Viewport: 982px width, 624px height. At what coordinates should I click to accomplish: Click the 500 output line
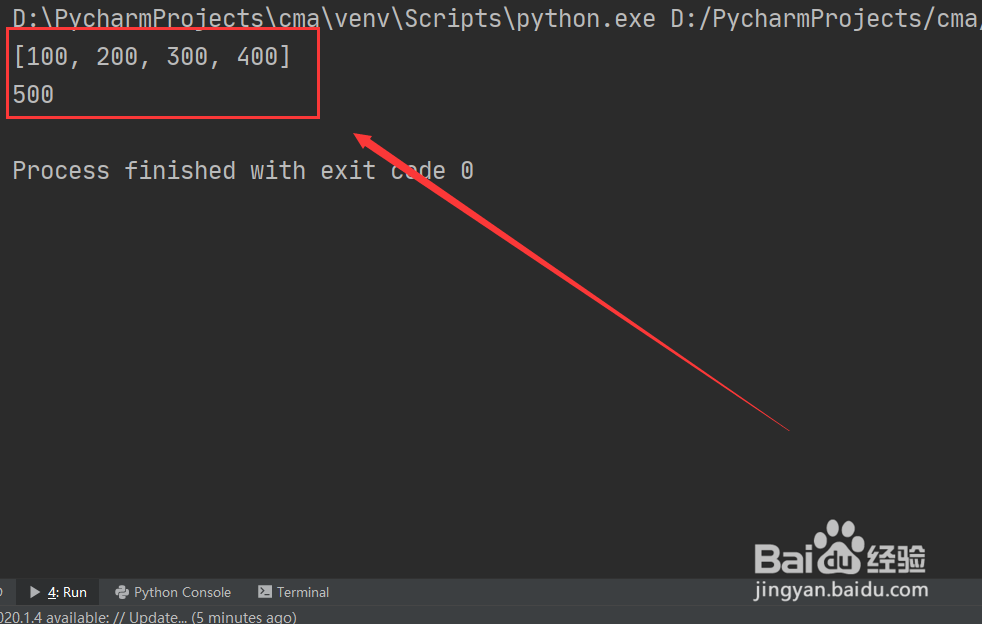pos(33,95)
